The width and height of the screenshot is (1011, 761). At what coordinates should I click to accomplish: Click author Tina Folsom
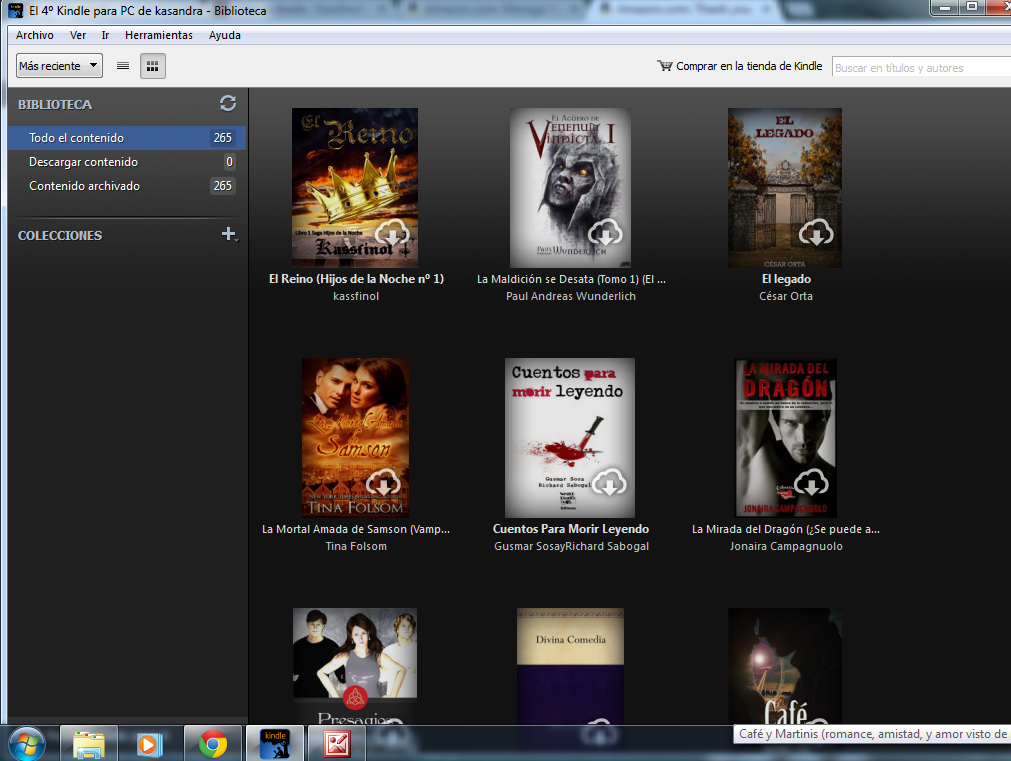356,546
